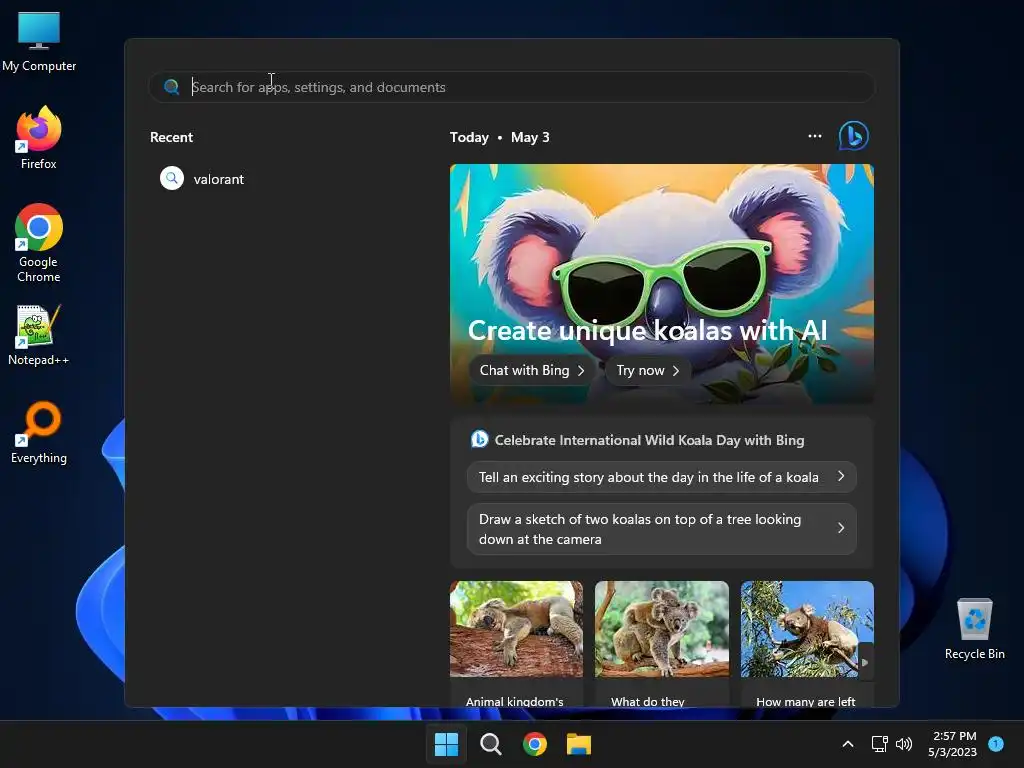Screen dimensions: 1024x768
Task: Click chevron on the koala story suggestion
Action: (x=841, y=477)
